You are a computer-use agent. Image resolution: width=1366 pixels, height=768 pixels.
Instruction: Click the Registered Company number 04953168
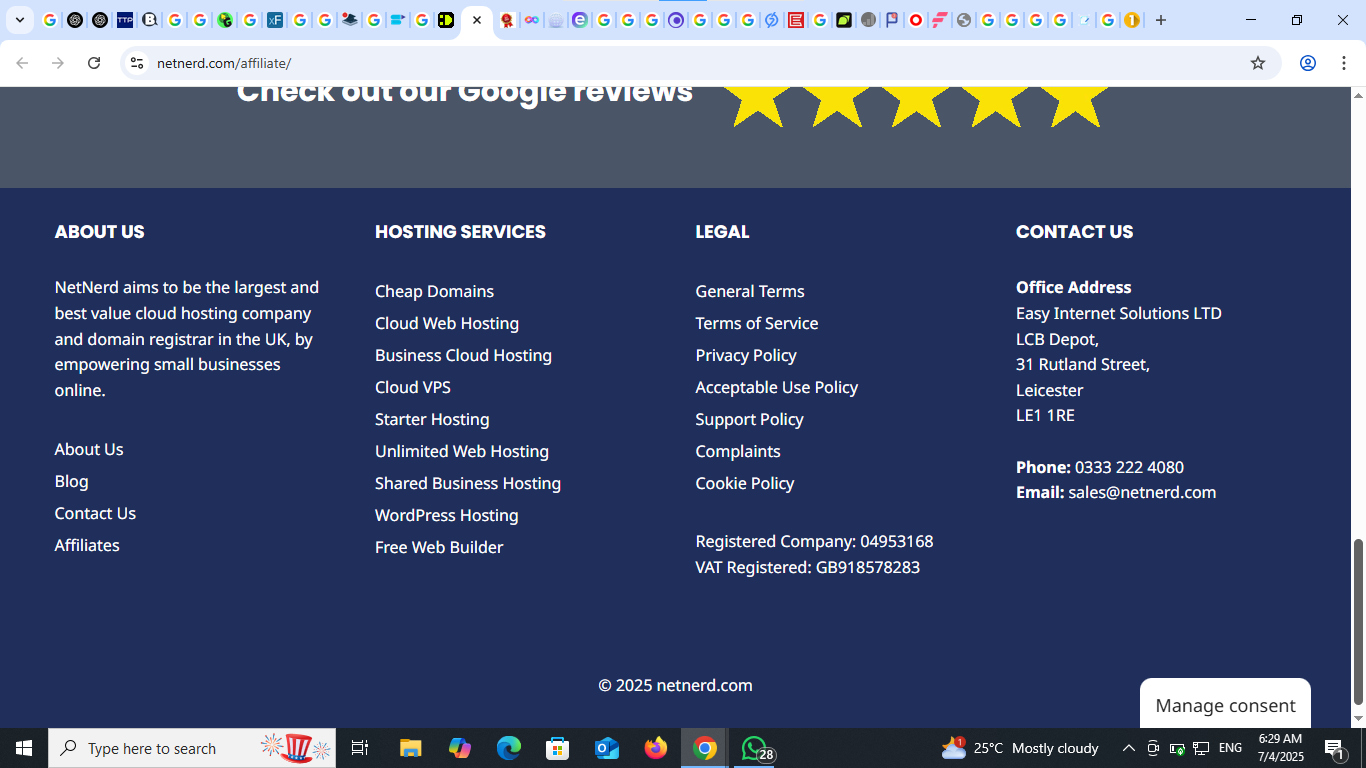coord(897,541)
